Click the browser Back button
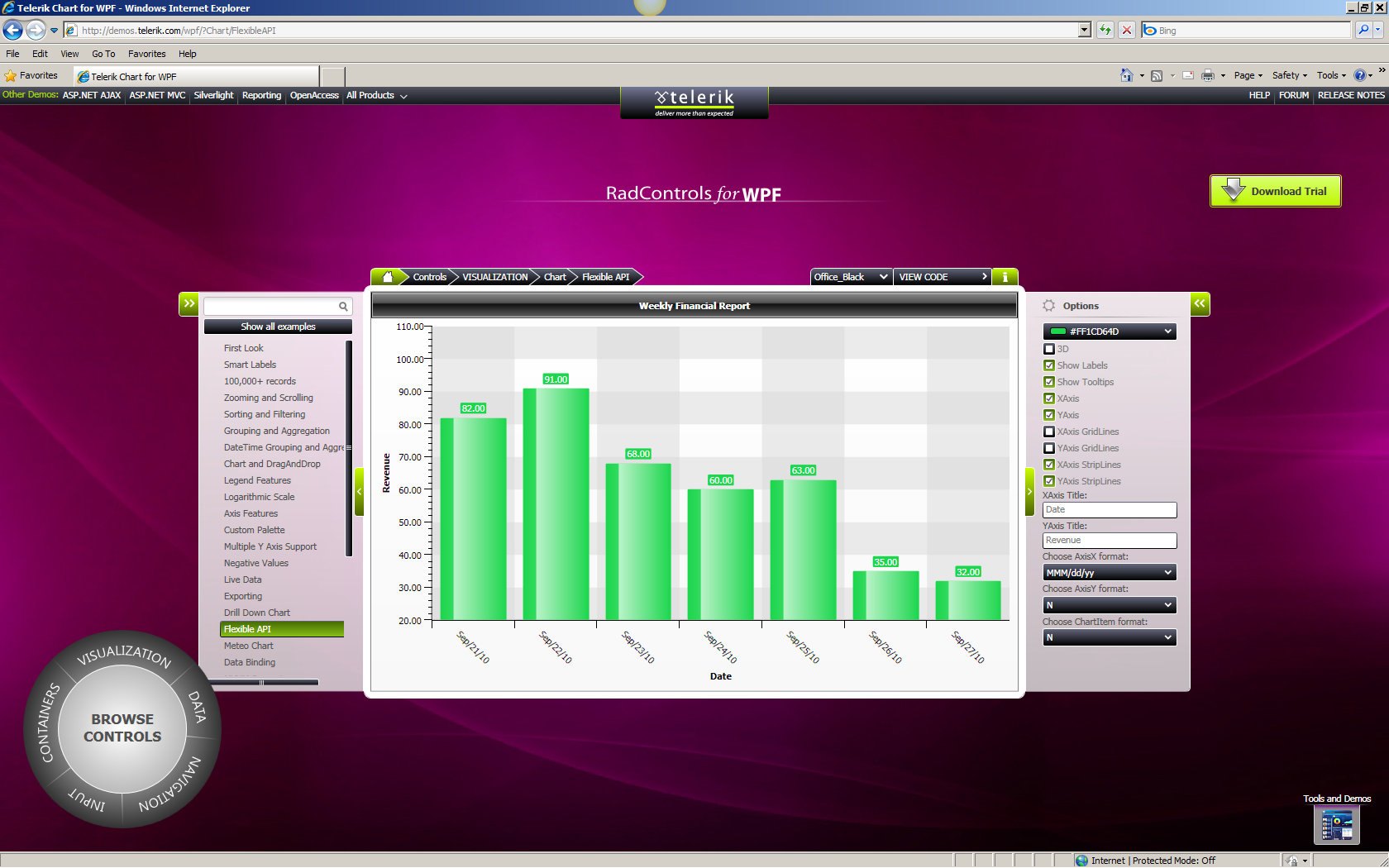 (x=12, y=31)
